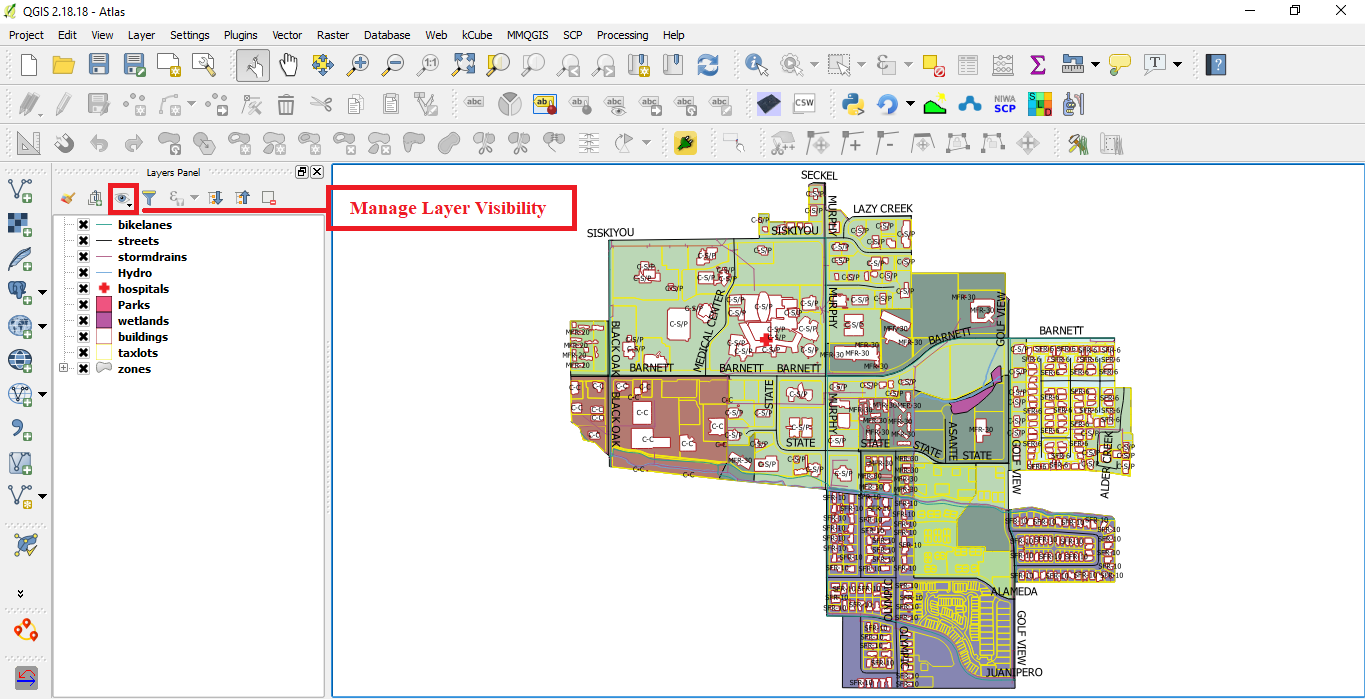Select the buildings layer name
The width and height of the screenshot is (1365, 699).
click(x=143, y=337)
